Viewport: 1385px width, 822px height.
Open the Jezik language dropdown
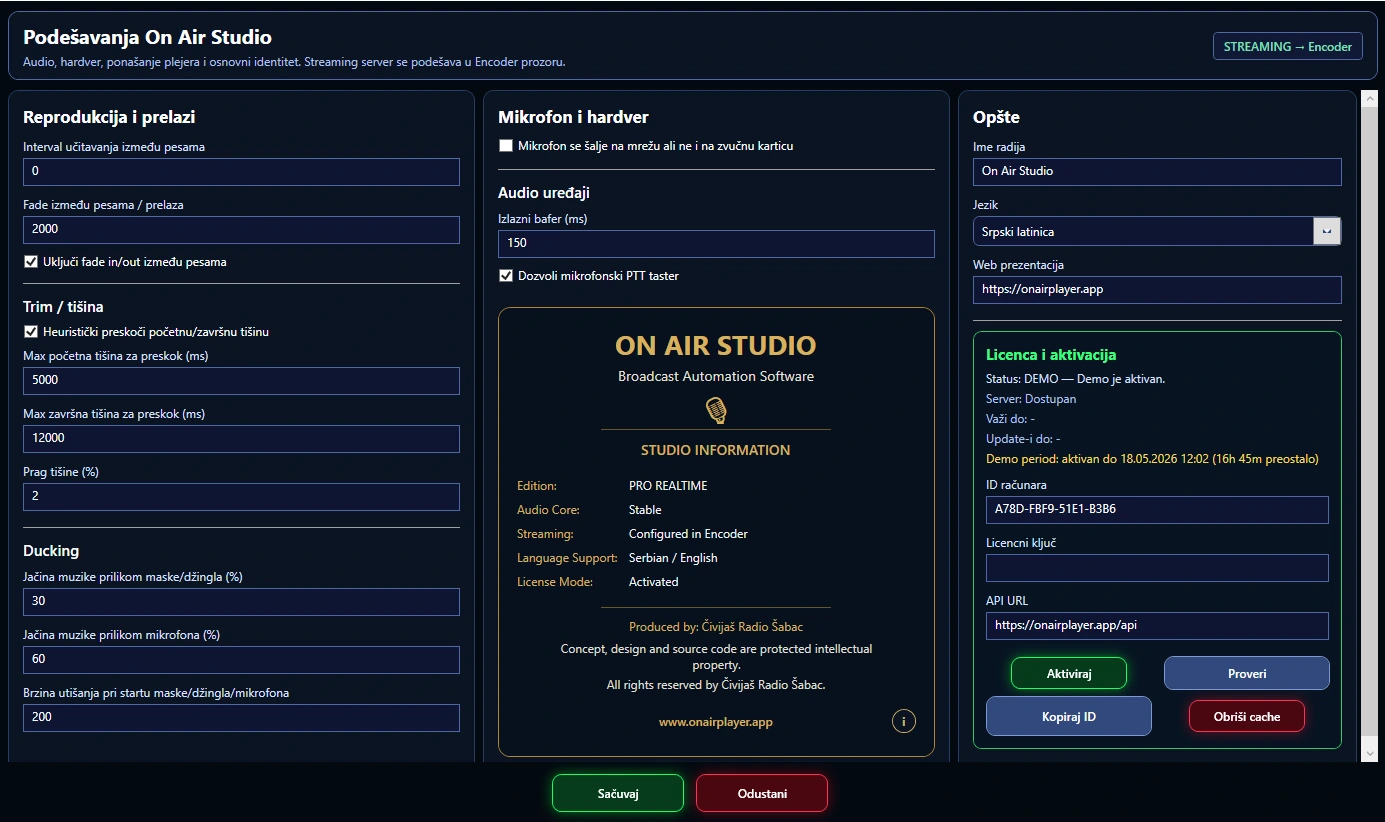point(1157,231)
